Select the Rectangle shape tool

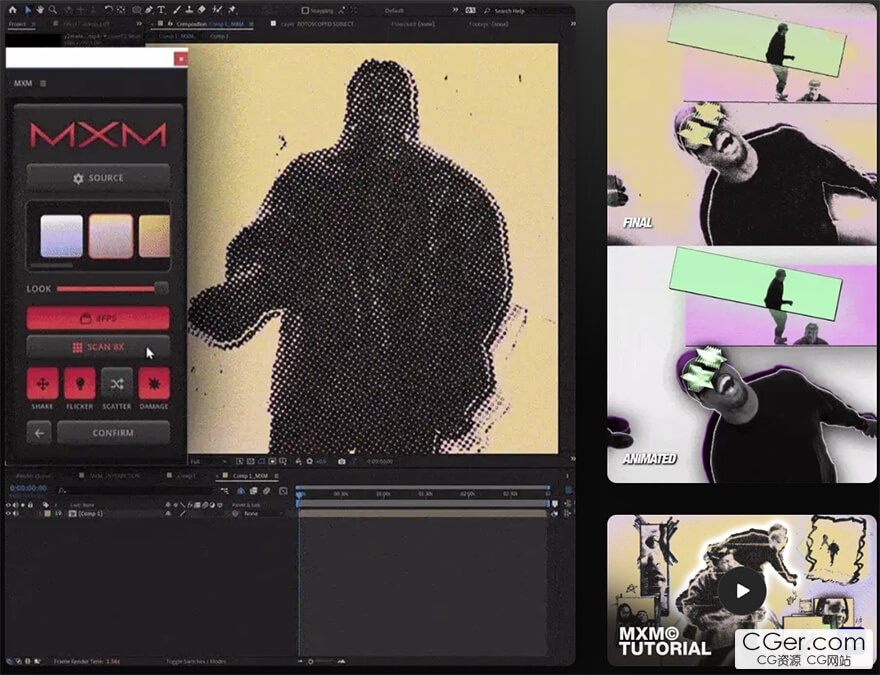coord(136,10)
